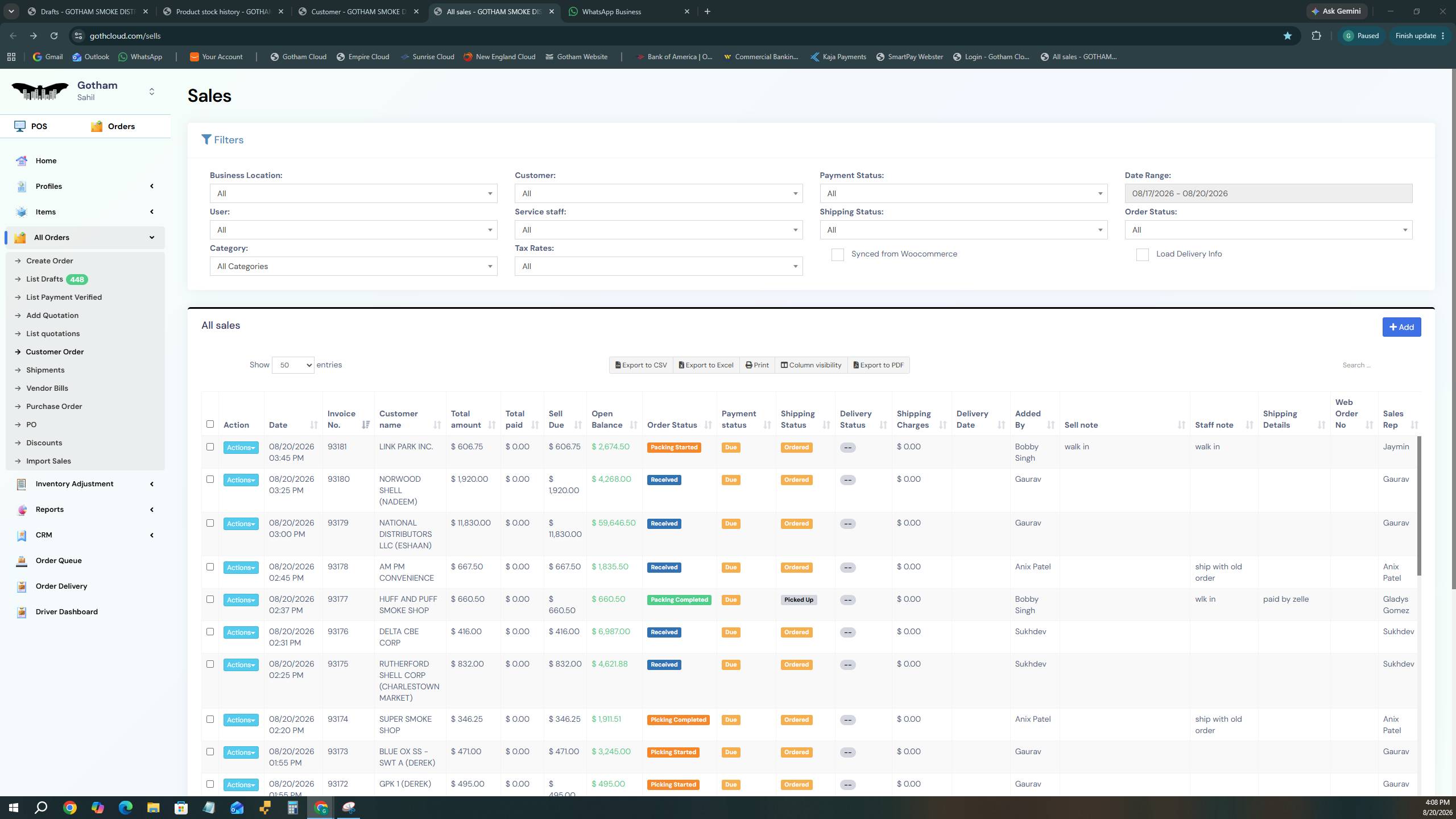Click the Home sidebar icon
1456x819 pixels.
[x=22, y=161]
